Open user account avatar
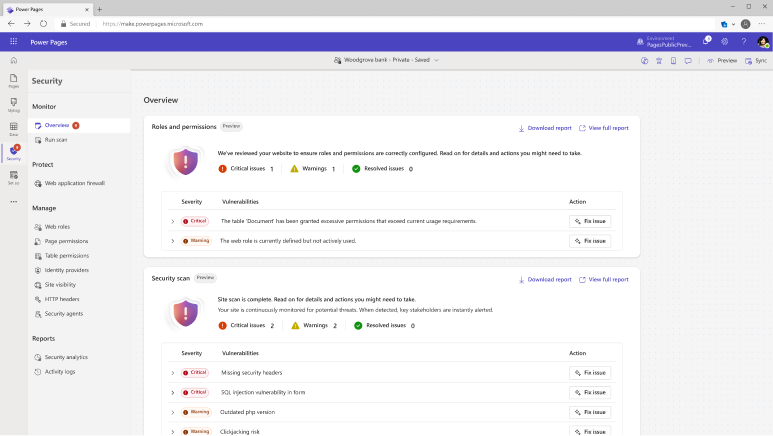Image resolution: width=773 pixels, height=436 pixels. click(763, 42)
